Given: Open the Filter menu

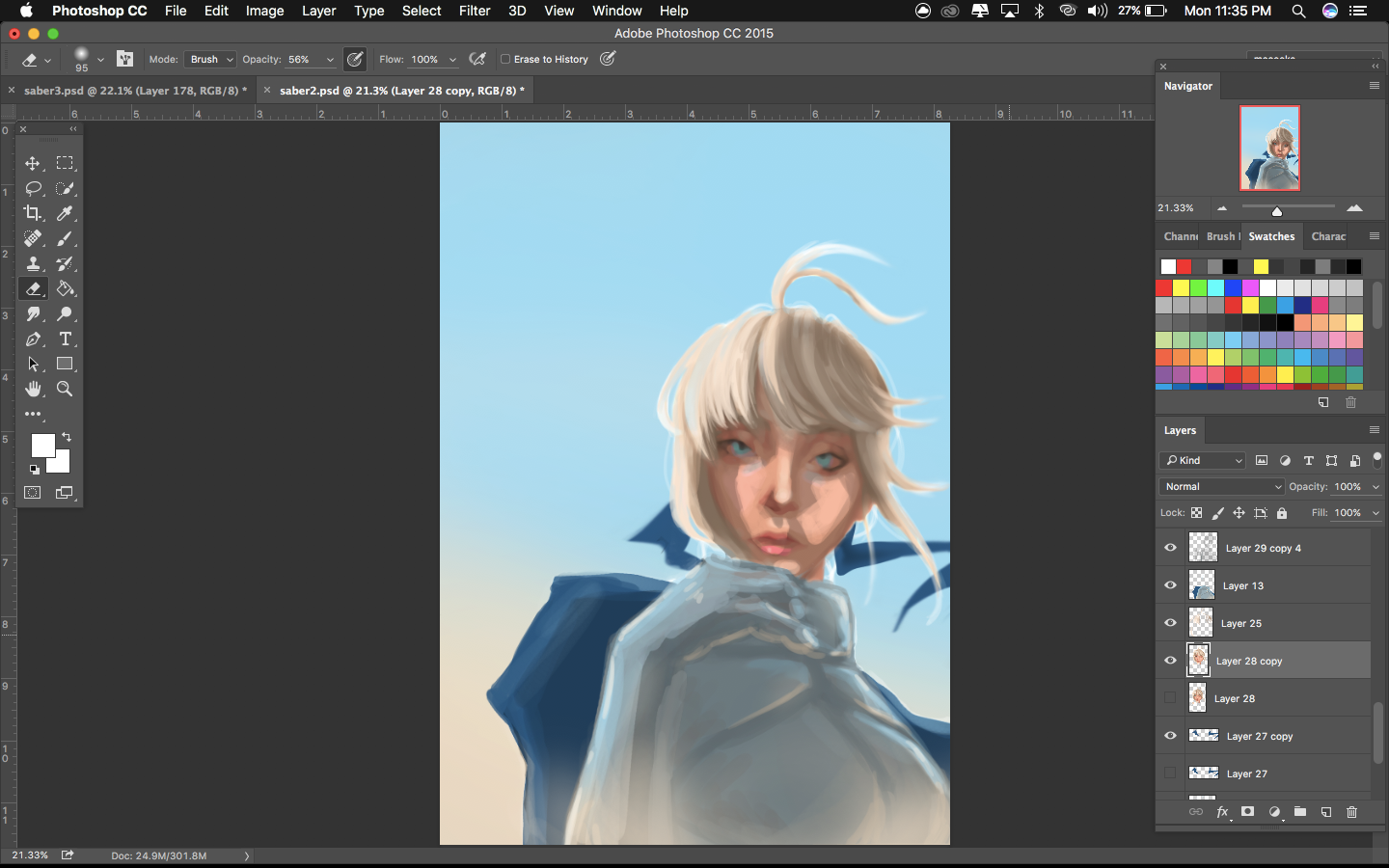Looking at the screenshot, I should click(475, 11).
